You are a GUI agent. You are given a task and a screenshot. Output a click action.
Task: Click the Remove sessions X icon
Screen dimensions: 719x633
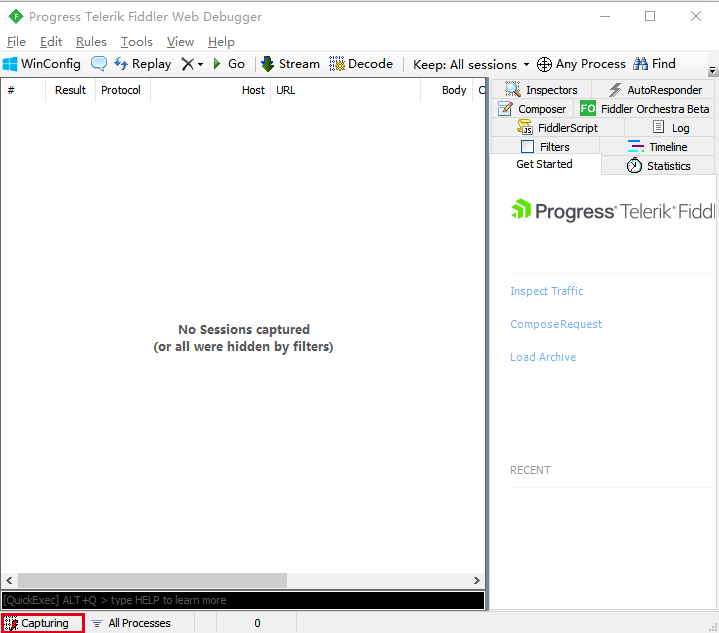click(x=188, y=64)
